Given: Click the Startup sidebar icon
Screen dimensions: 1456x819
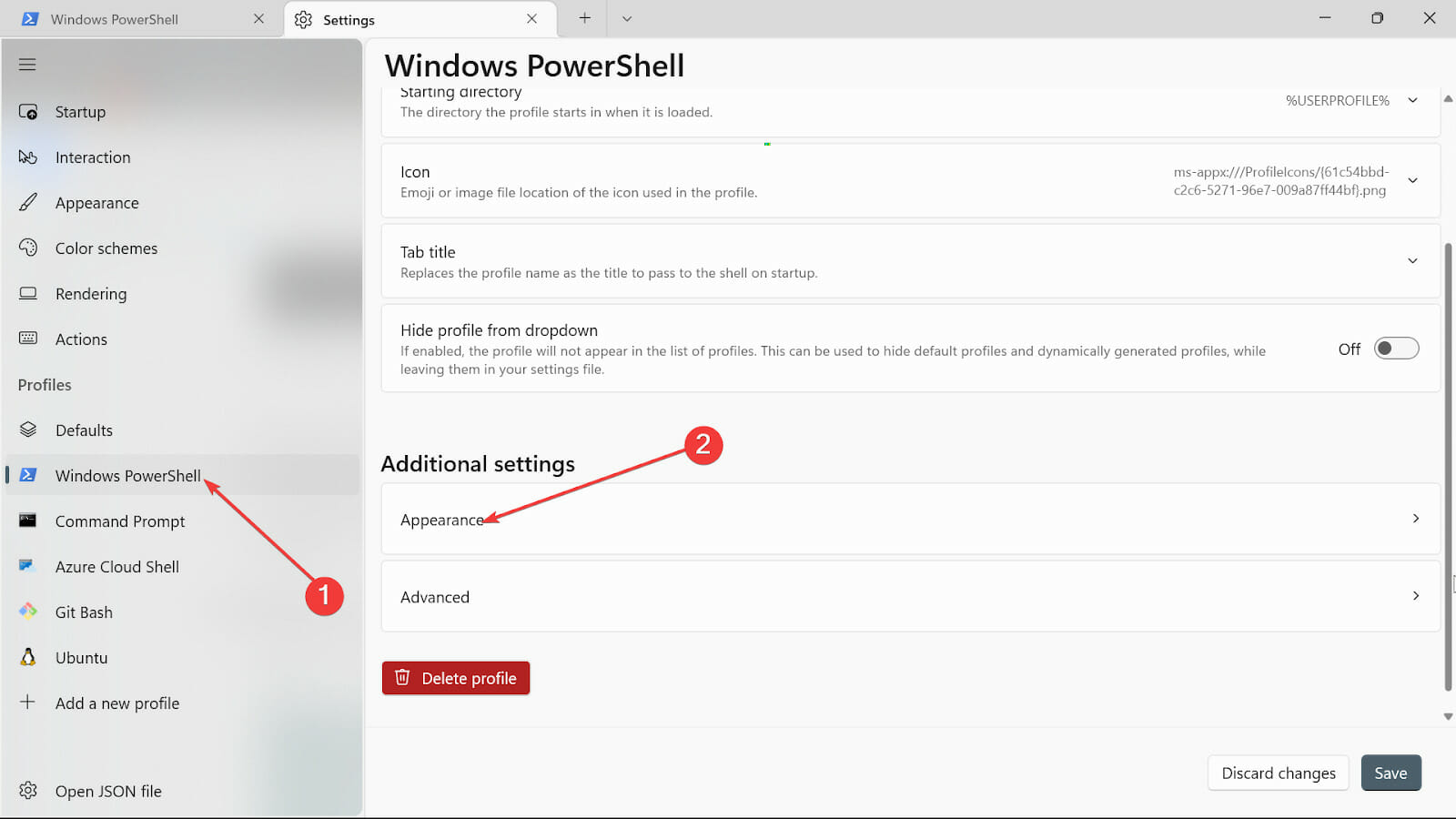Looking at the screenshot, I should 28,112.
